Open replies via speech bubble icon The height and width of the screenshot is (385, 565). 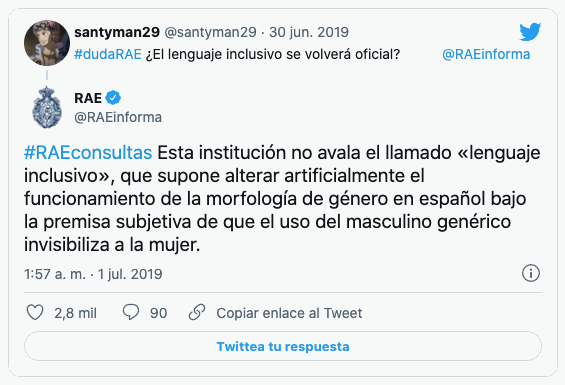130,312
